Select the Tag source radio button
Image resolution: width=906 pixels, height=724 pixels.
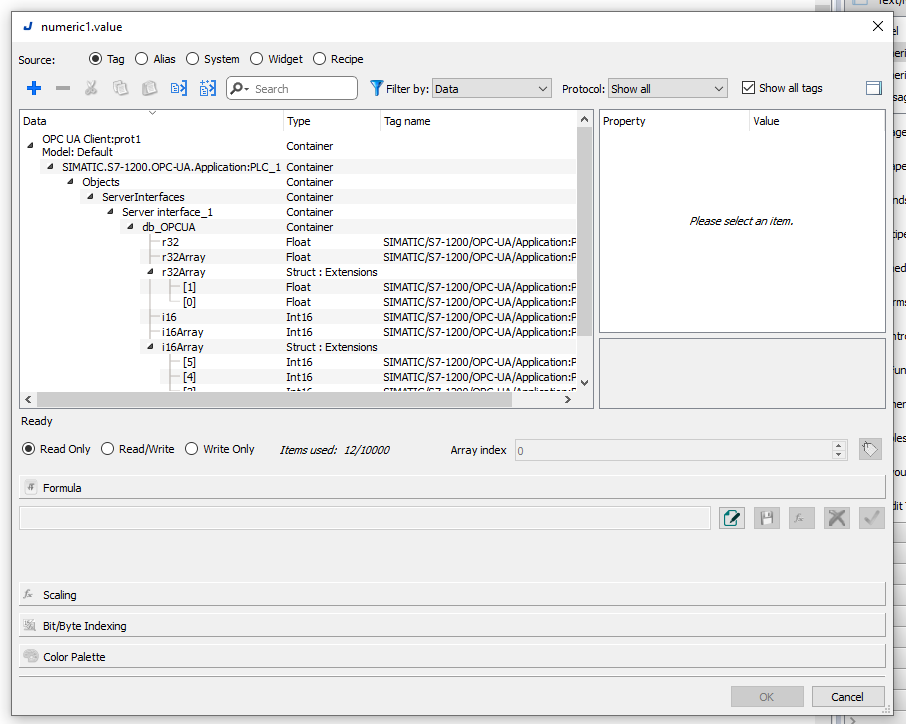pyautogui.click(x=95, y=59)
